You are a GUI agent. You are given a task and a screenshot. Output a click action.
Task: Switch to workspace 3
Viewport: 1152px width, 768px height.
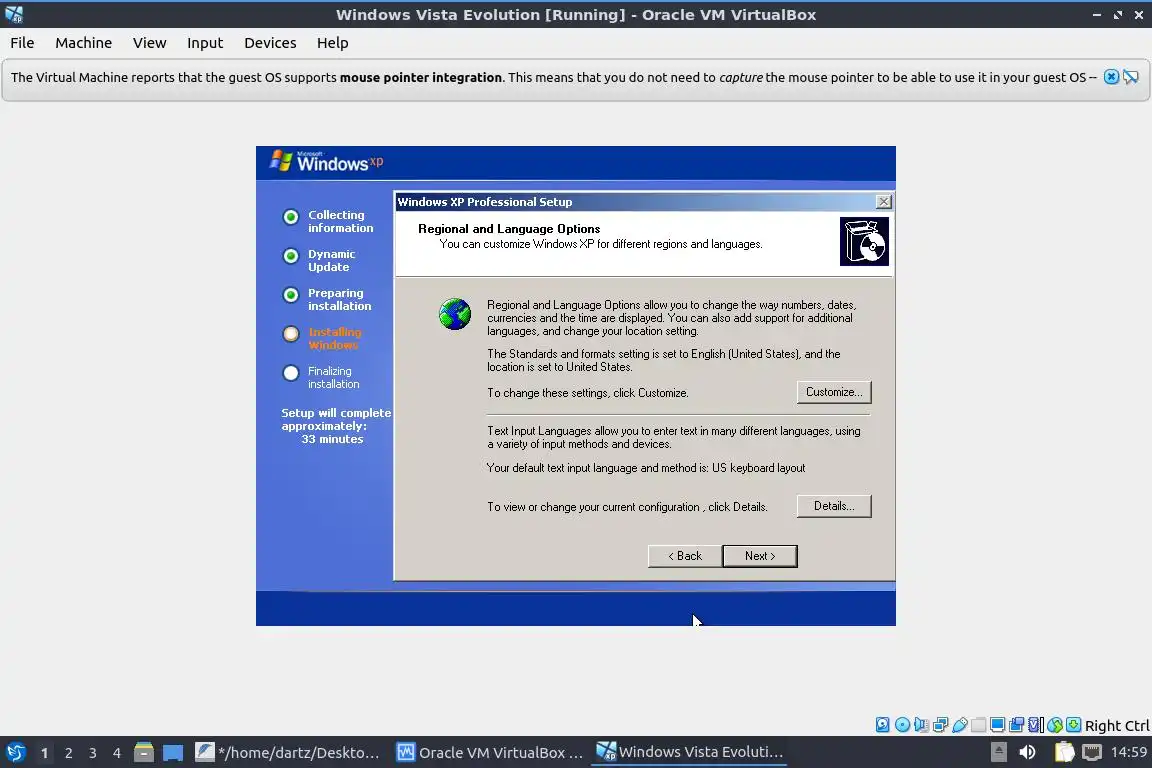click(x=93, y=753)
